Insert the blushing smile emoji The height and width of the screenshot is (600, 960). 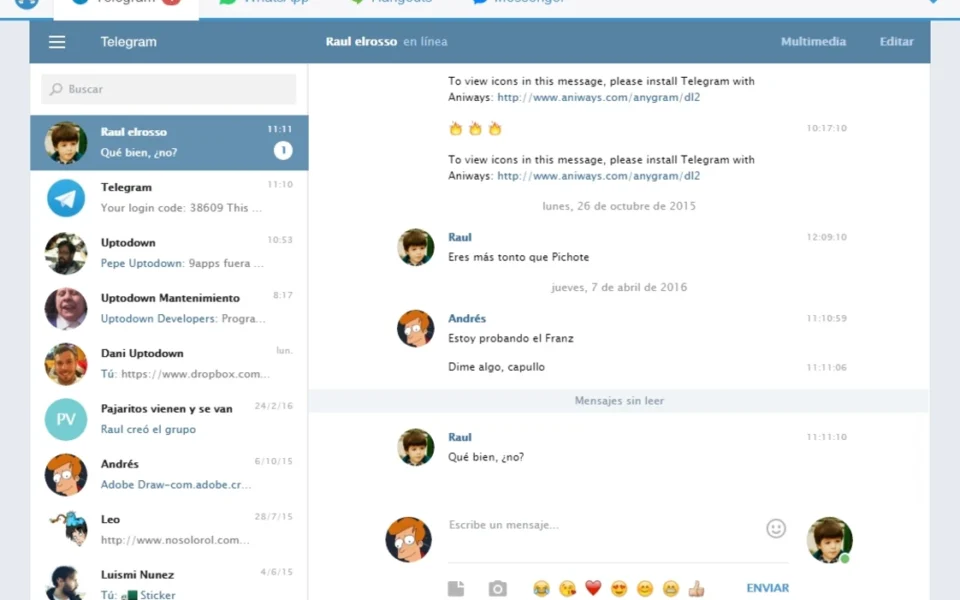pyautogui.click(x=645, y=588)
